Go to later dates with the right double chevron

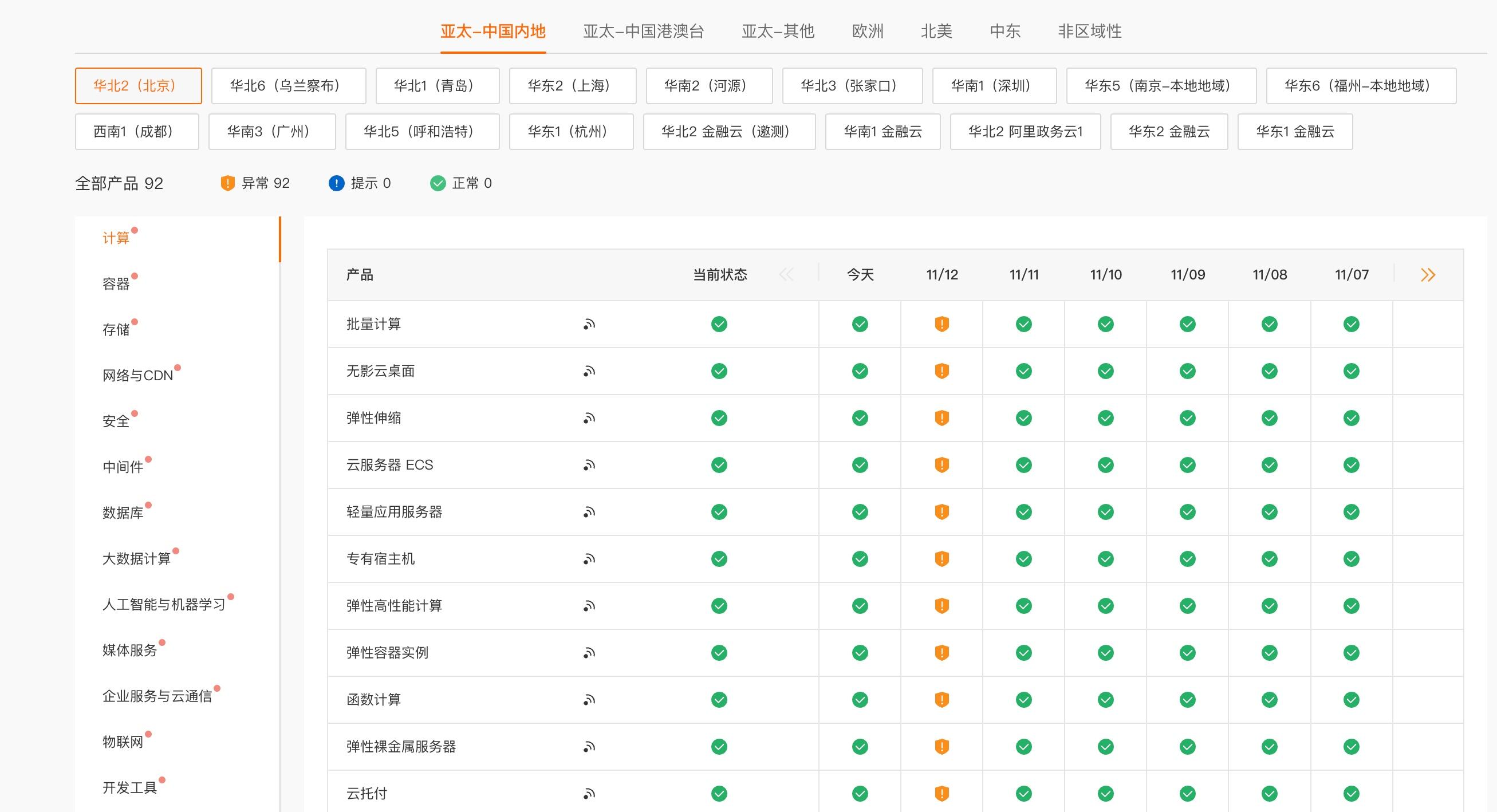tap(1428, 275)
